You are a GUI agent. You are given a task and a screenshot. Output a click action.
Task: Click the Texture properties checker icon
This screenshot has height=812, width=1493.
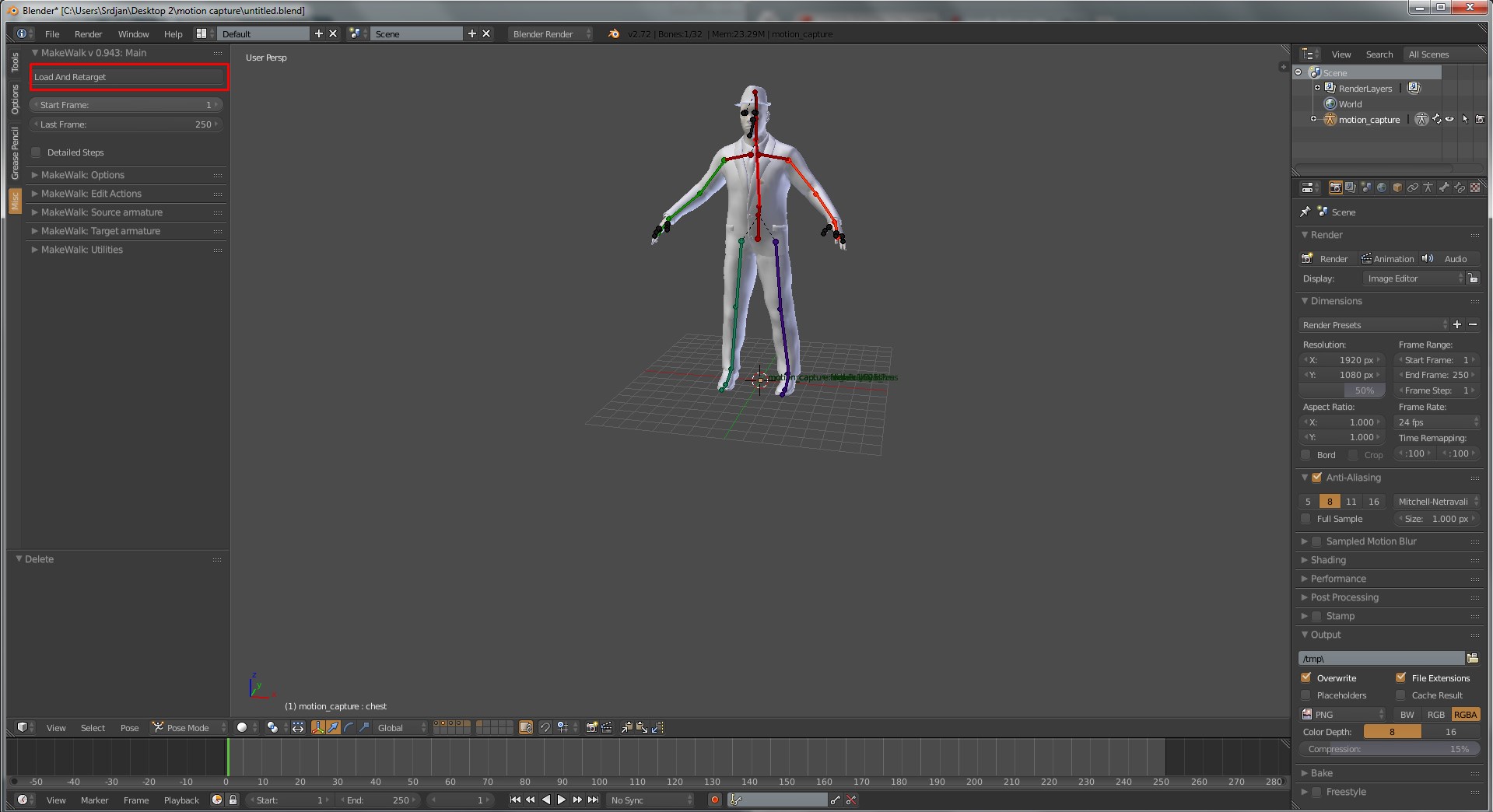1474,187
